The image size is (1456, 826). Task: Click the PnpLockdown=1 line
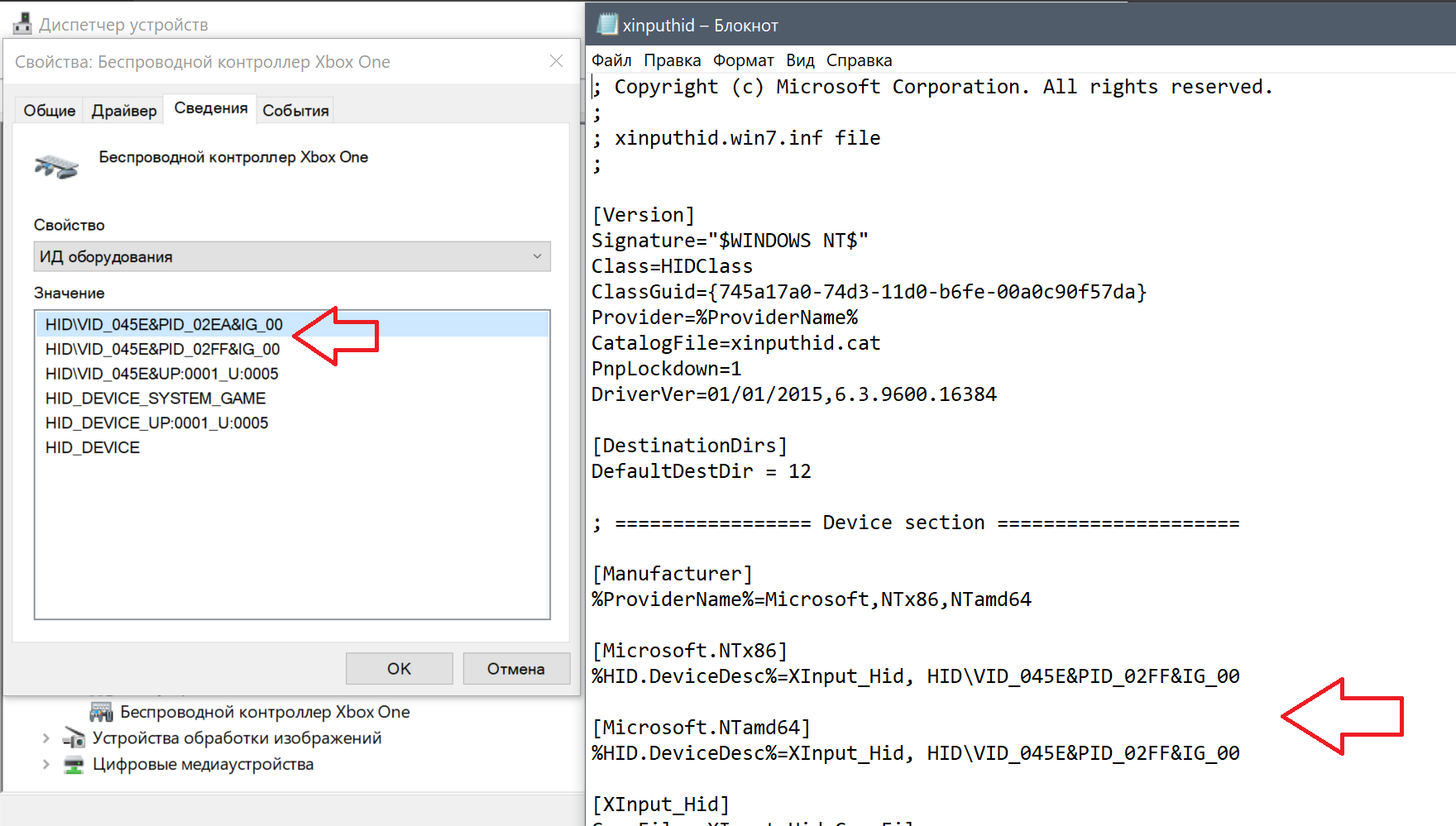tap(667, 369)
